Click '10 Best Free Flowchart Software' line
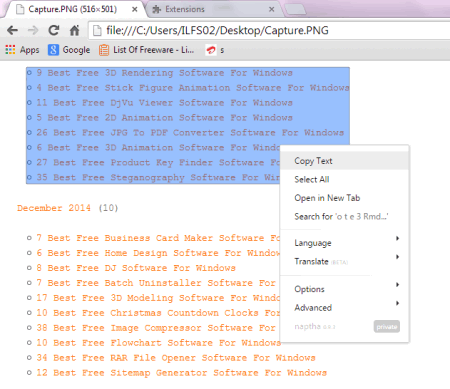Image resolution: width=450 pixels, height=389 pixels. [x=159, y=343]
